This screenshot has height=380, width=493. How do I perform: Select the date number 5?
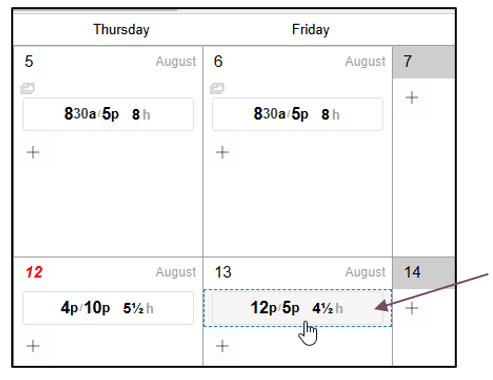(29, 61)
